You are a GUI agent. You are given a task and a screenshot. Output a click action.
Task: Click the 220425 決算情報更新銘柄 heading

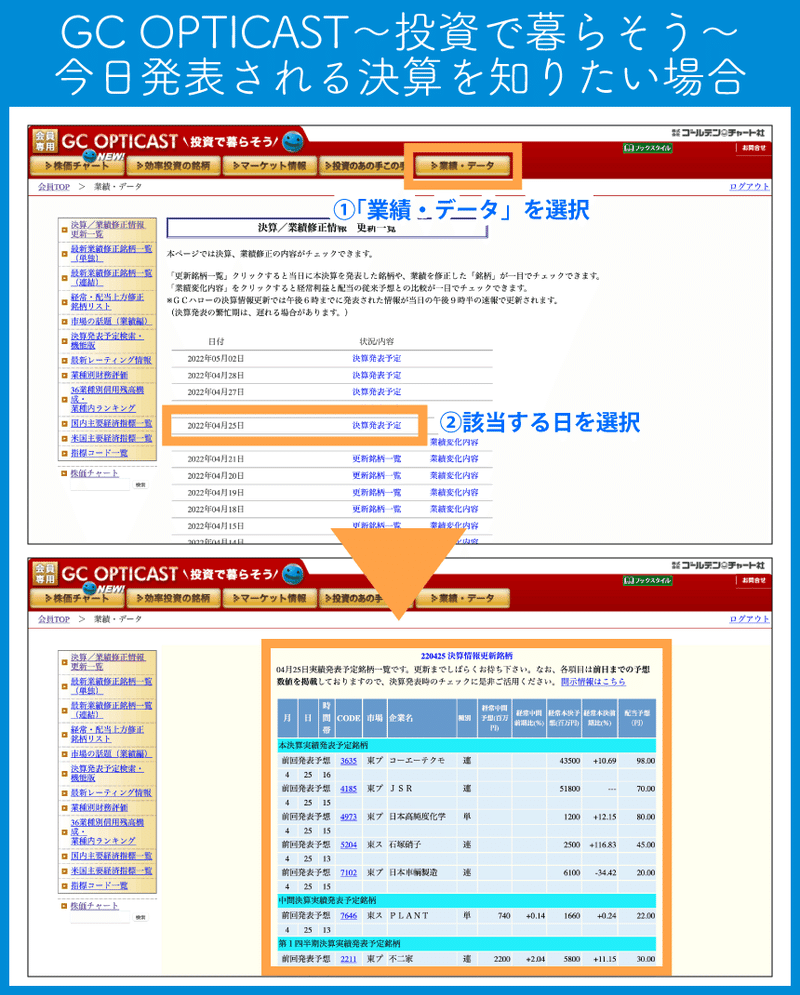tap(466, 656)
